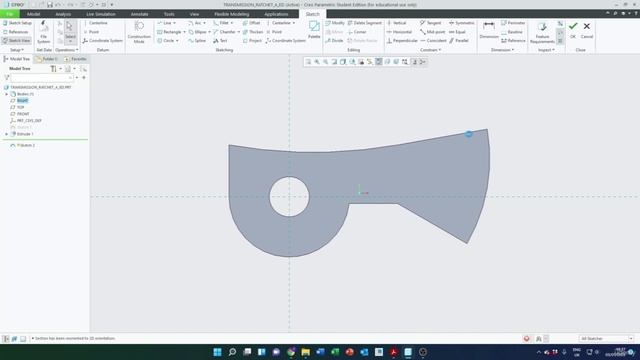Screen dimensions: 640x360
Task: Apply the Mid-point constraint
Action: click(x=433, y=32)
